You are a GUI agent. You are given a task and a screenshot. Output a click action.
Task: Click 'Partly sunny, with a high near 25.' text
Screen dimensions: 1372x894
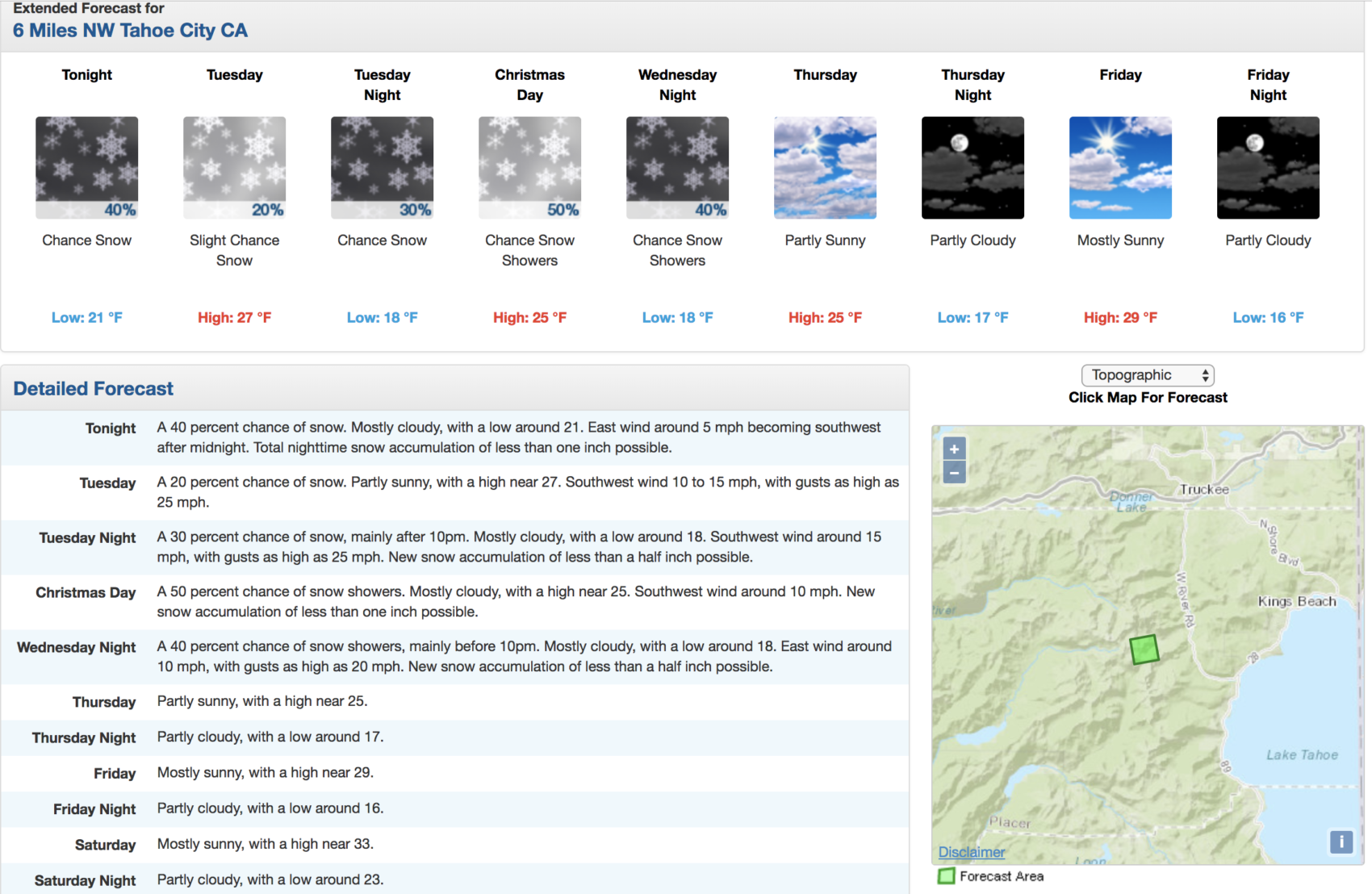[x=262, y=701]
